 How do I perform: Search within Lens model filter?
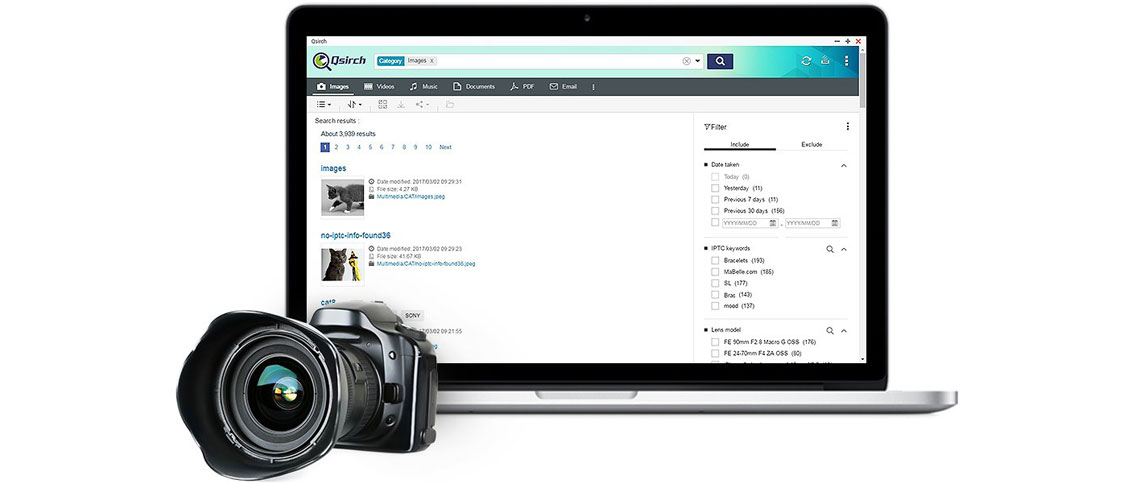pyautogui.click(x=829, y=330)
